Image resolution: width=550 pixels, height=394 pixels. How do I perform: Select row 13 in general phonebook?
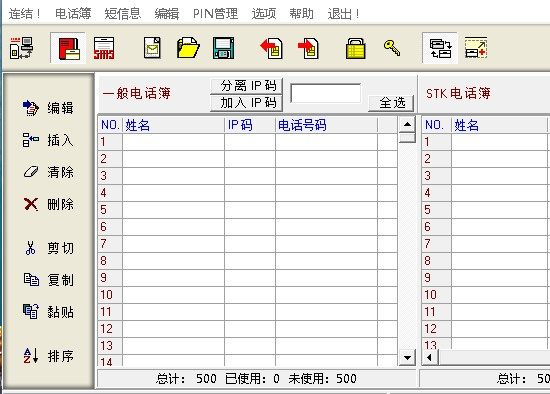point(248,346)
